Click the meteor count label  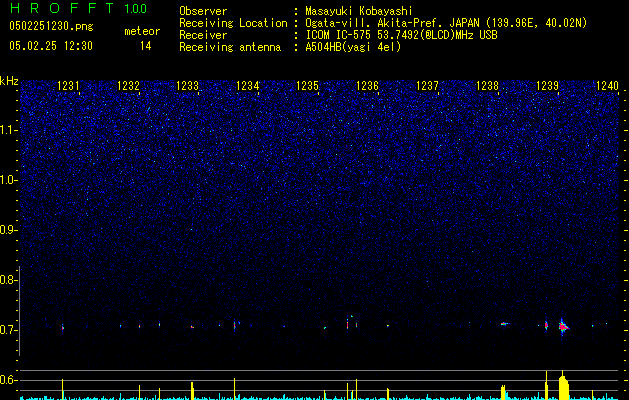click(142, 31)
